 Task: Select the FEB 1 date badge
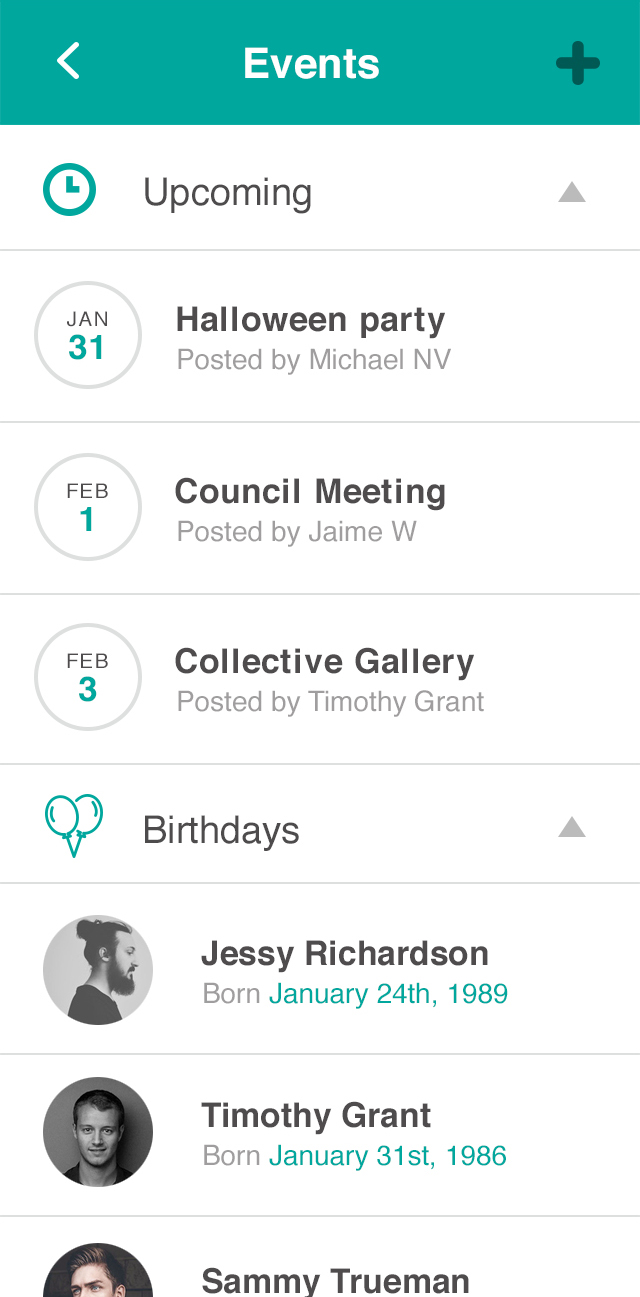(88, 507)
